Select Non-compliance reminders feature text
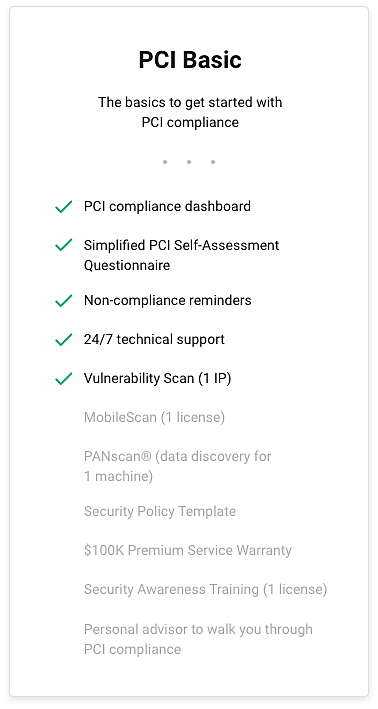Viewport: 378px width, 709px height. click(168, 300)
